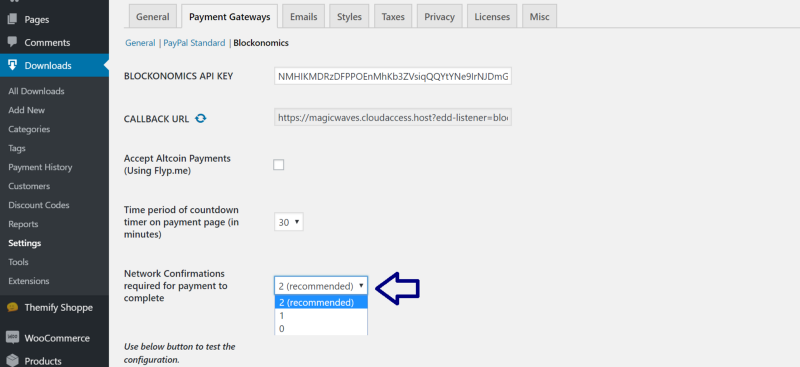Click Pages label in sidebar
The width and height of the screenshot is (800, 367).
click(37, 20)
